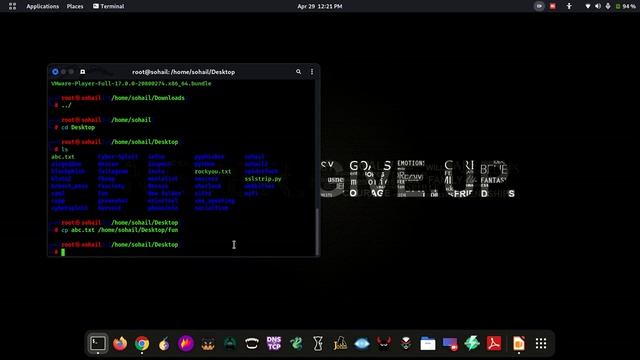Click the terminal title root@sohail
This screenshot has width=640, height=360.
pos(183,72)
